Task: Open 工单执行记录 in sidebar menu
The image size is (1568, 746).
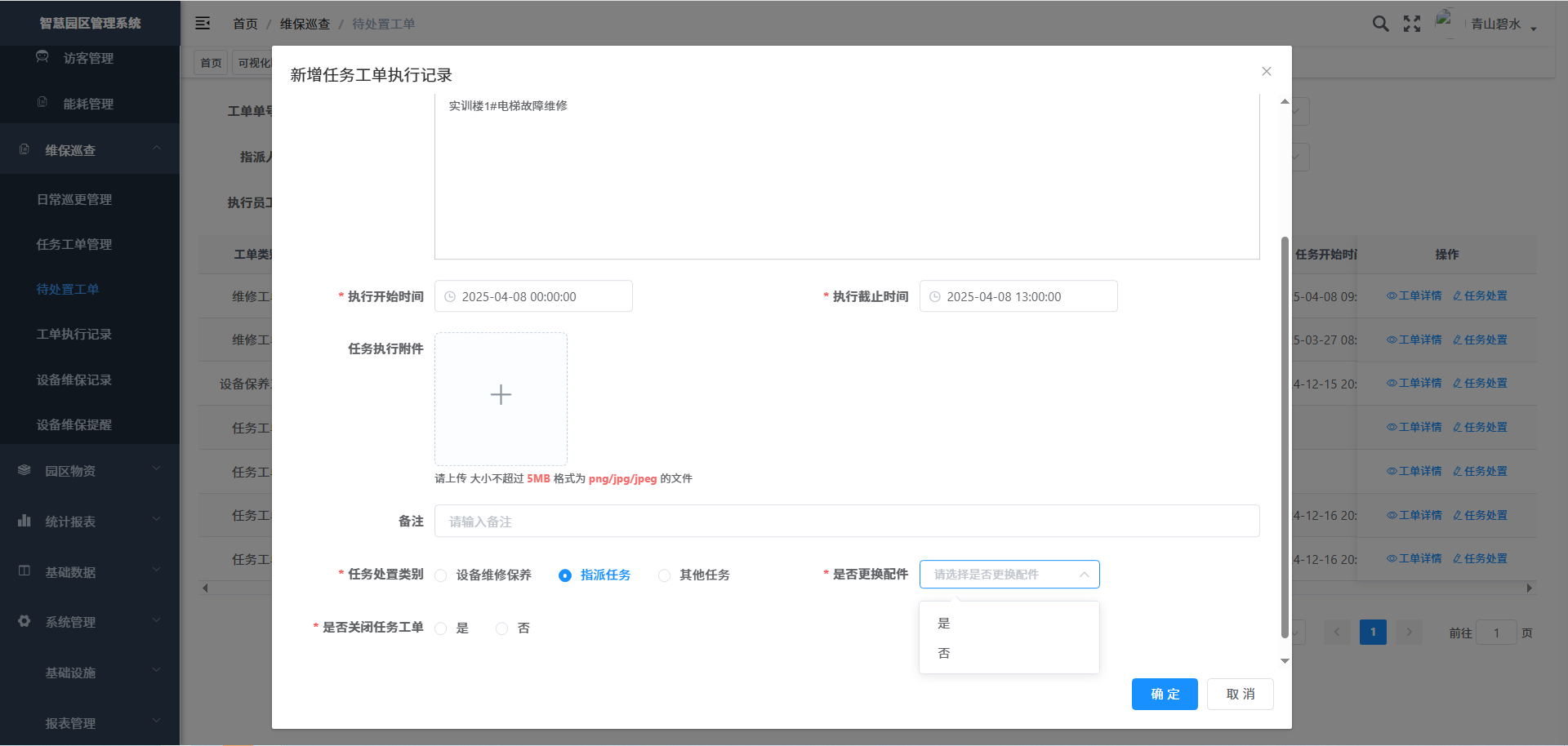Action: (x=74, y=335)
